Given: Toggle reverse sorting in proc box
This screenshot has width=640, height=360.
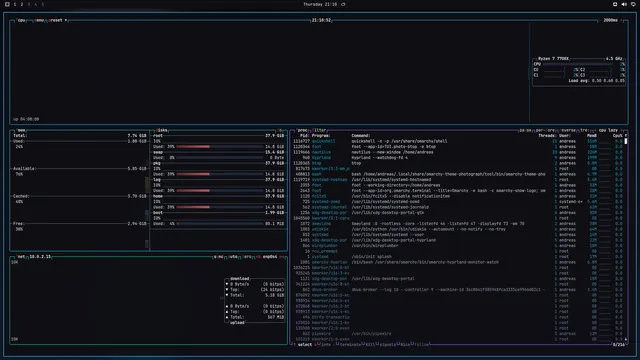Looking at the screenshot, I should point(567,130).
